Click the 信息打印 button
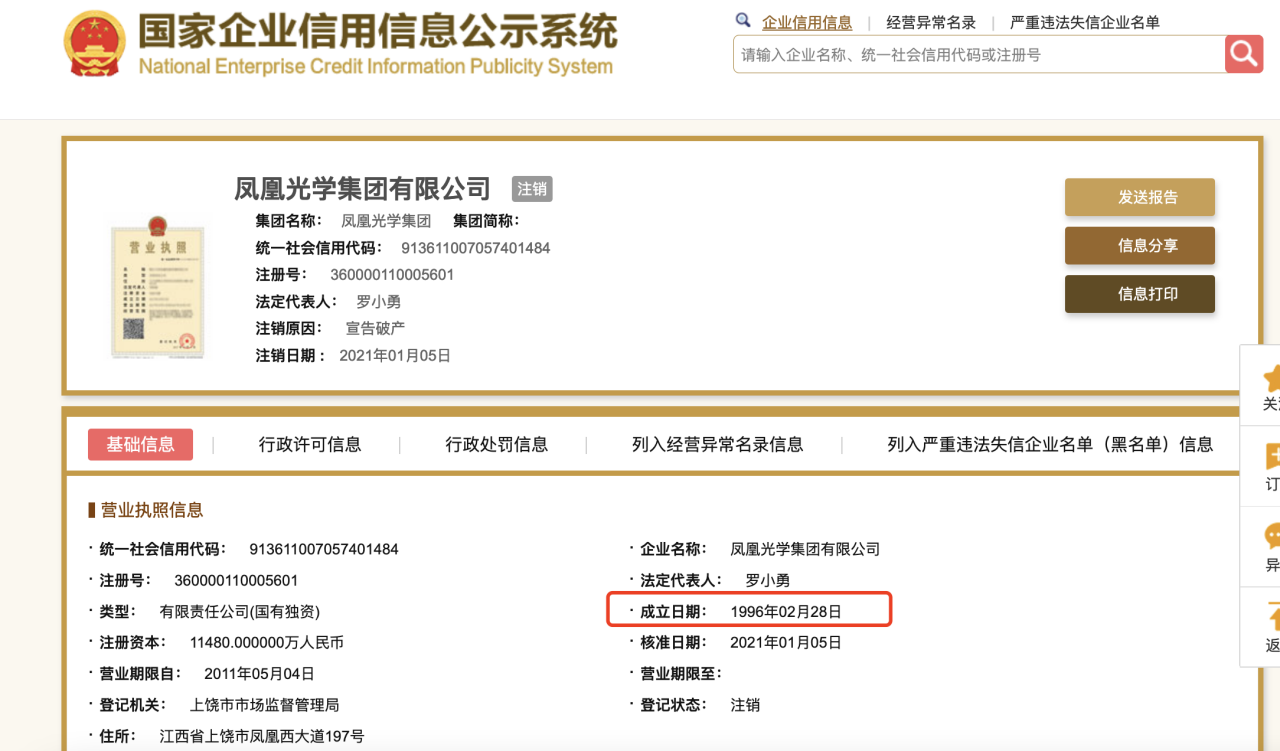Screen dimensions: 1280x751 coord(1139,294)
